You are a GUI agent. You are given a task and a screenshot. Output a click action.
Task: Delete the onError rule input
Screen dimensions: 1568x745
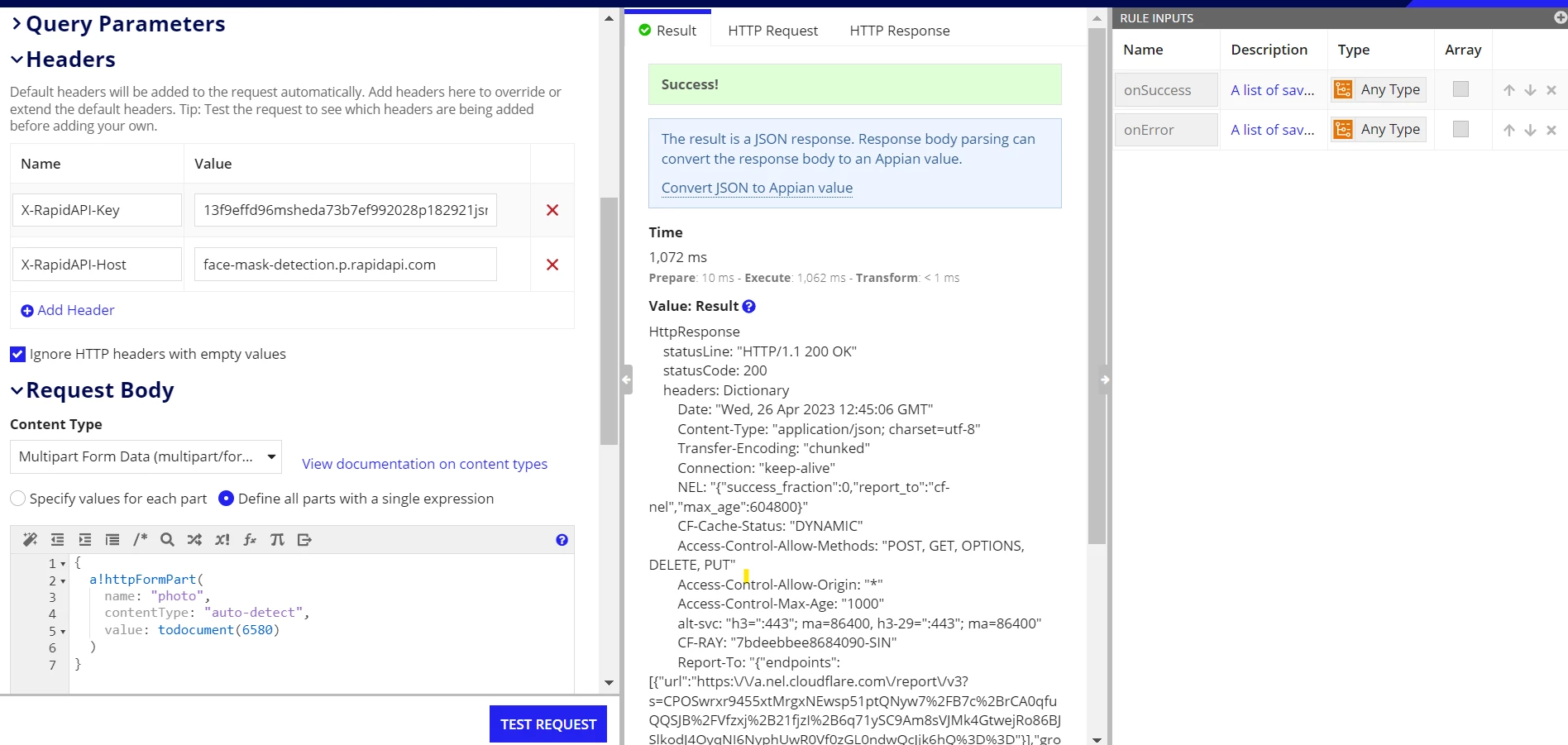tap(1551, 130)
